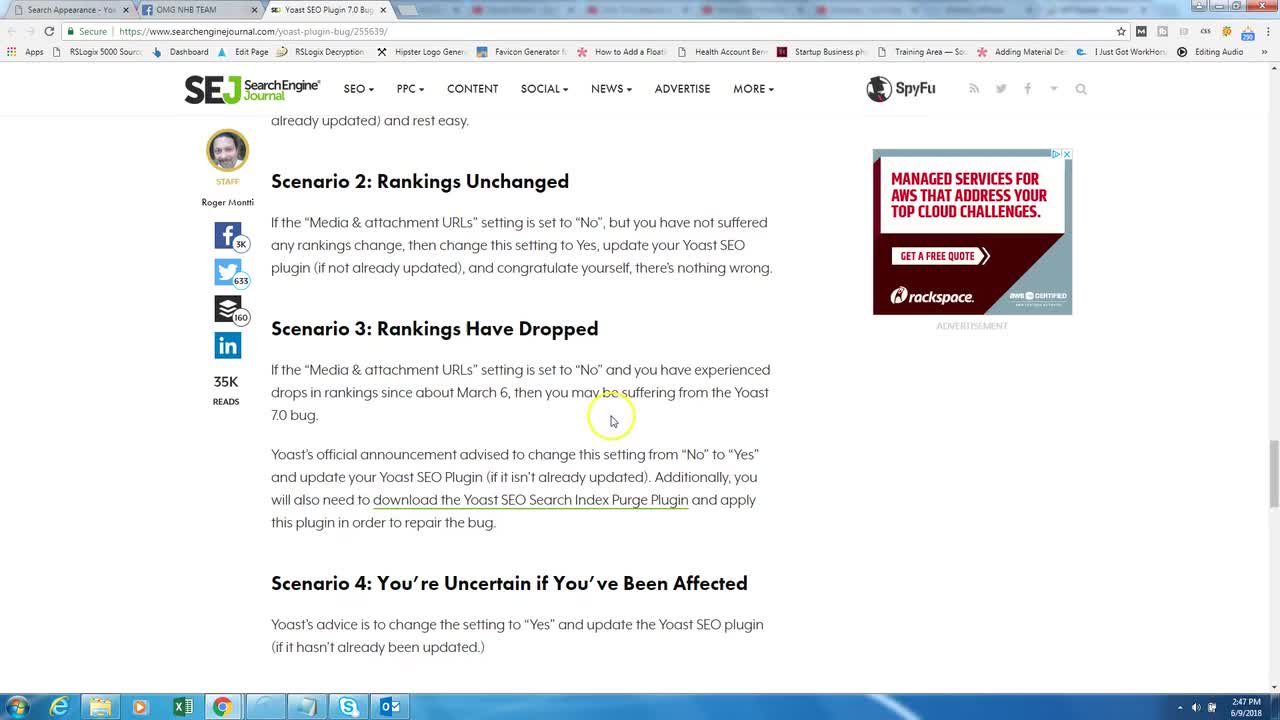Close the rackspace ad with X icon
The width and height of the screenshot is (1280, 720).
point(1066,154)
